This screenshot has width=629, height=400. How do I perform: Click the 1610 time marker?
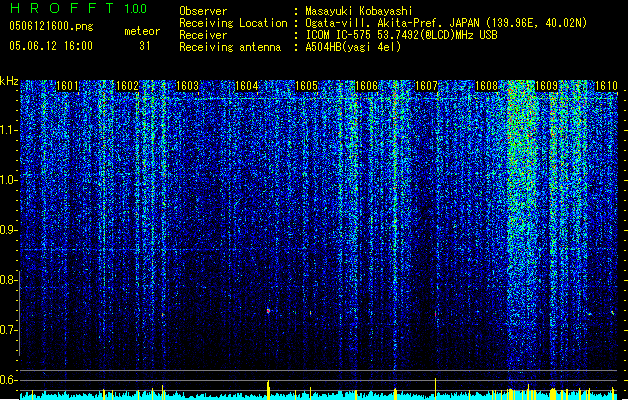(x=606, y=86)
